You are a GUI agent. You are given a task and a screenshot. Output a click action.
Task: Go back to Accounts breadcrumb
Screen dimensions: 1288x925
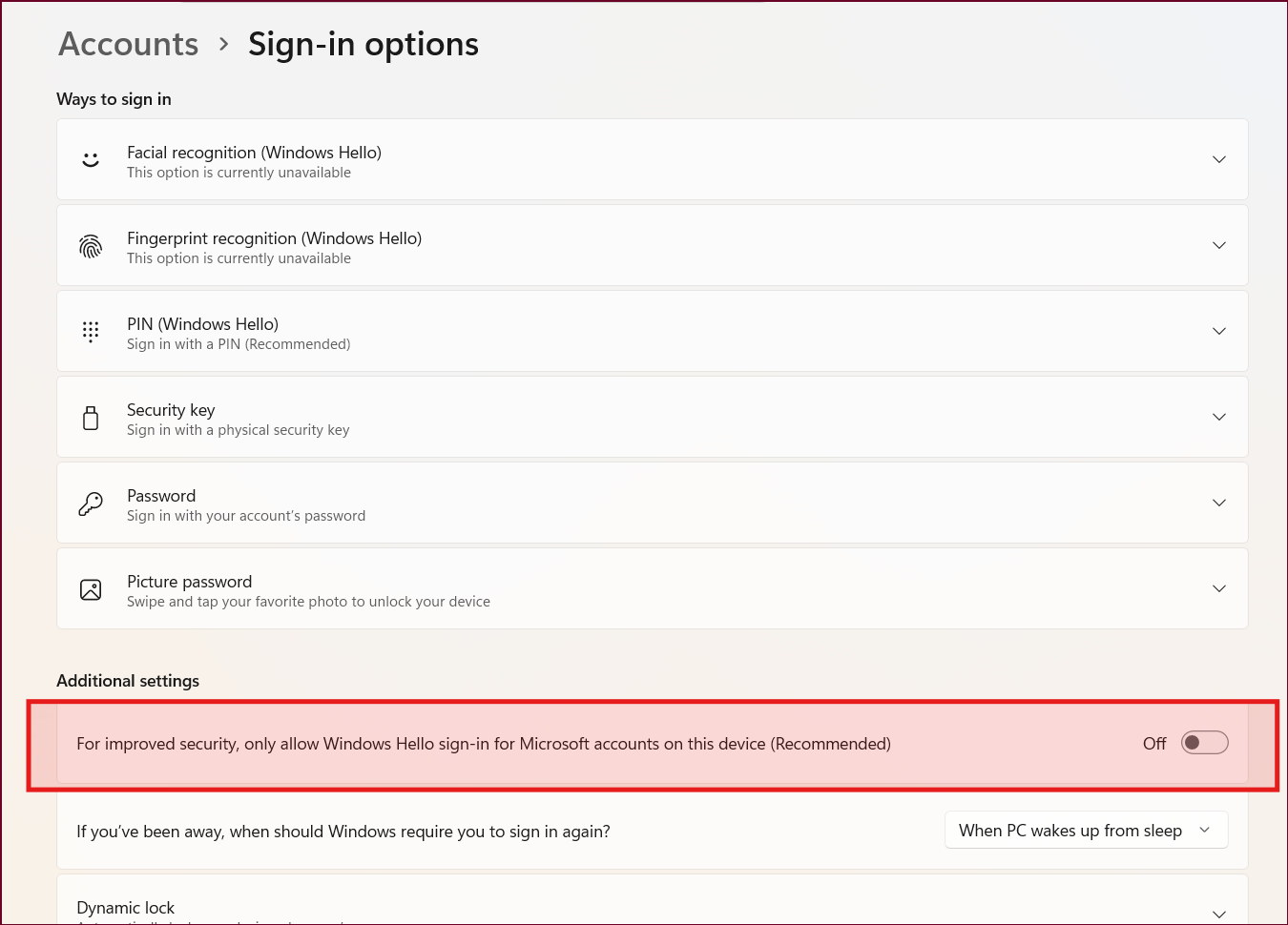coord(129,44)
